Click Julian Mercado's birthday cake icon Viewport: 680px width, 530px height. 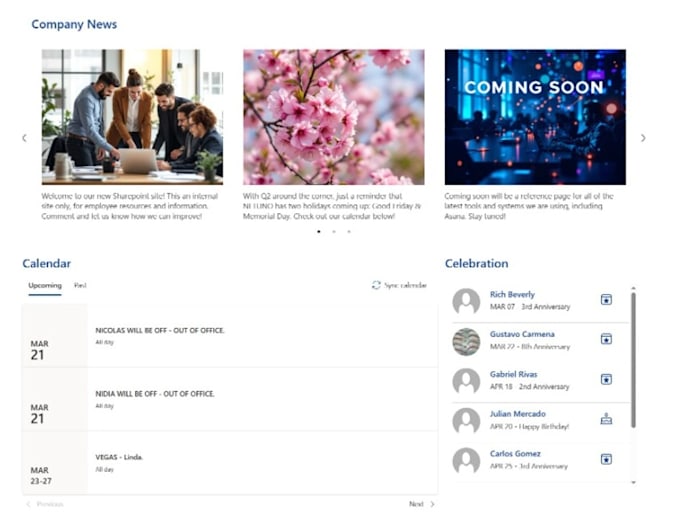(x=606, y=419)
